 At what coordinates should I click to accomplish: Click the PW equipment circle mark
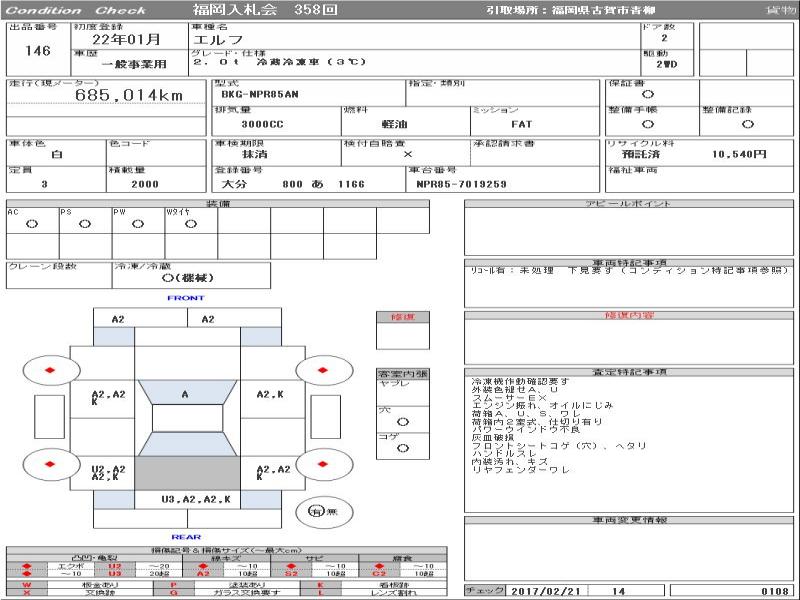click(x=137, y=224)
